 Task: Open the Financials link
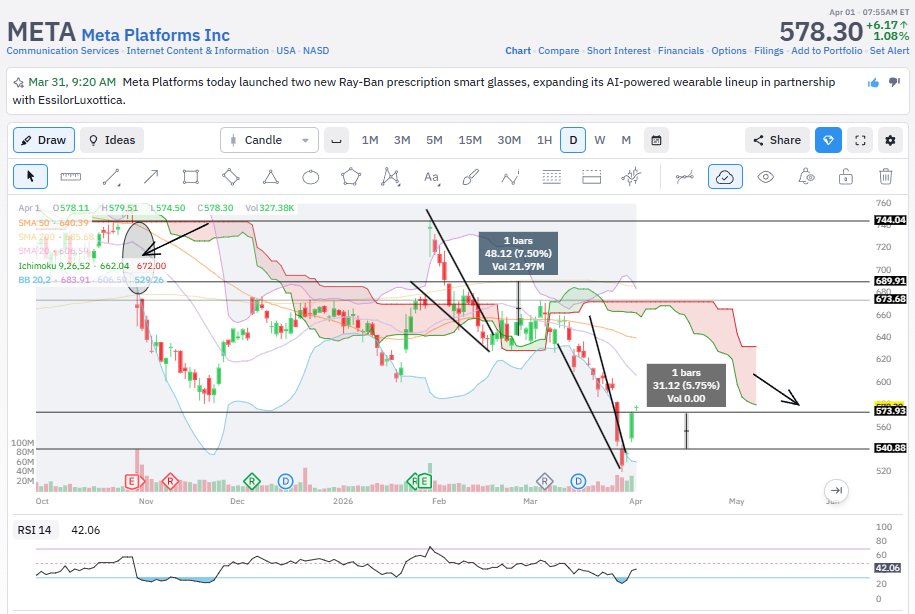[x=681, y=51]
